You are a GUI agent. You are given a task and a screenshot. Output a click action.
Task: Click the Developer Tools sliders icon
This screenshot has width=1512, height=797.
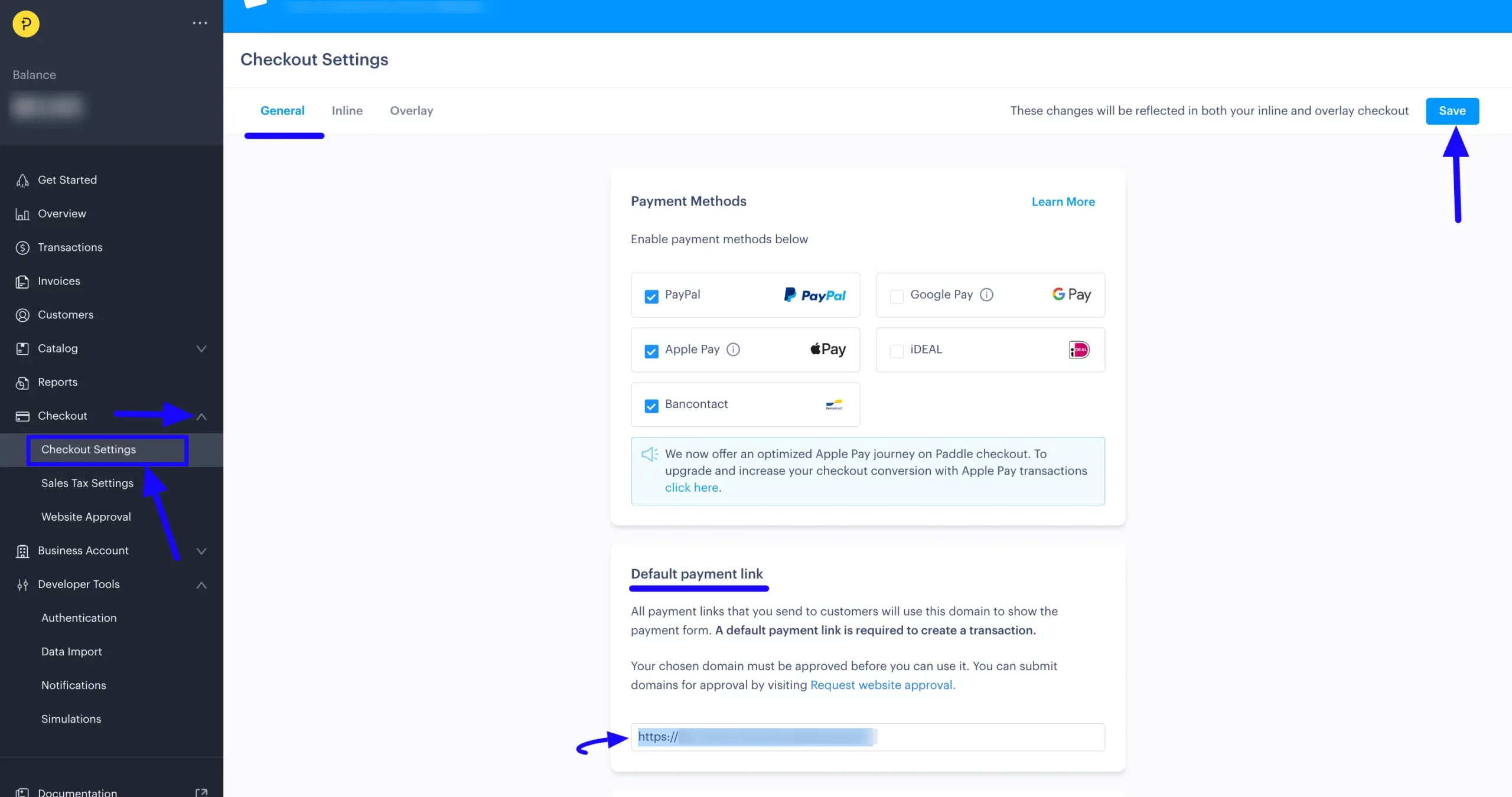pyautogui.click(x=22, y=584)
